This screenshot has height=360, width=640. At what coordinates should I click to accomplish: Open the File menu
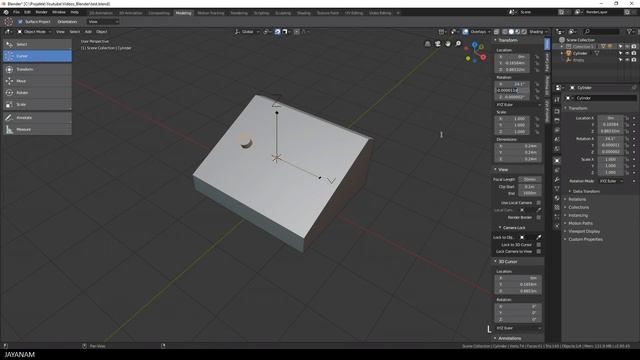click(16, 12)
